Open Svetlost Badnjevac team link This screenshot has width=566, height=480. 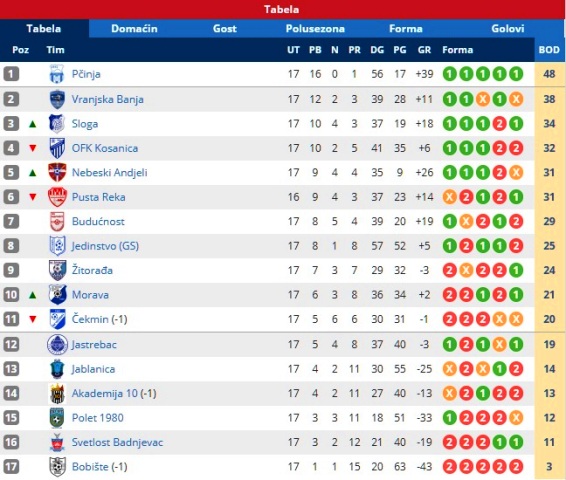click(117, 442)
